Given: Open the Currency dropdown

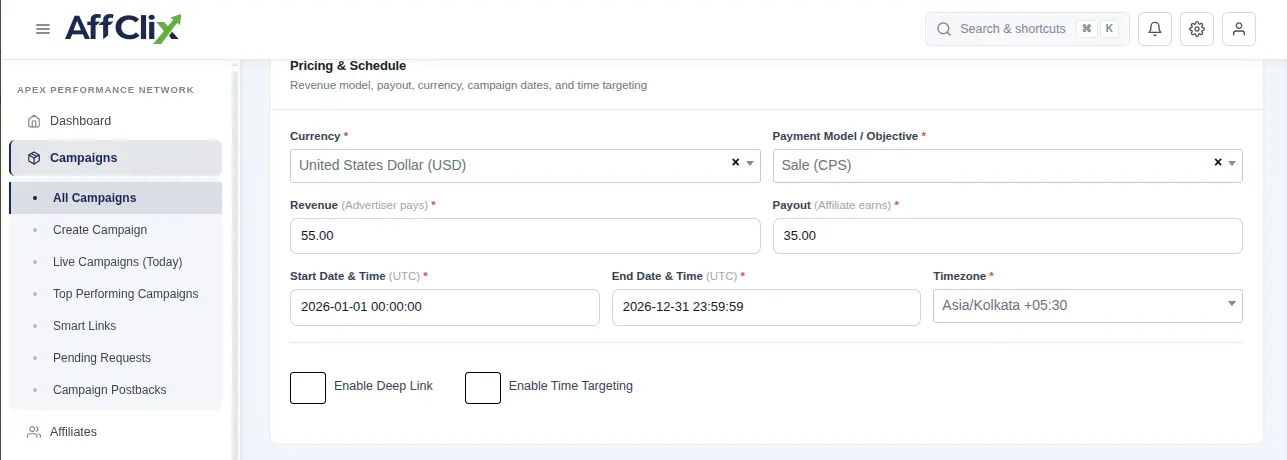Looking at the screenshot, I should (525, 165).
